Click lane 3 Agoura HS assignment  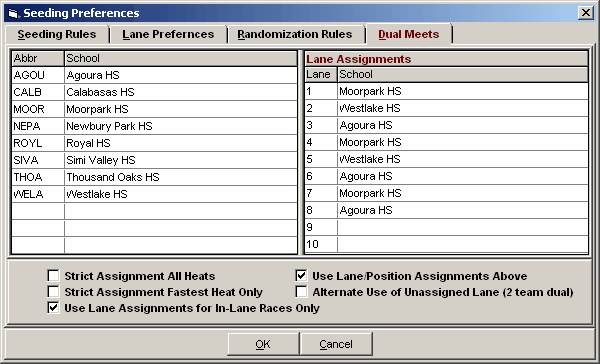point(463,125)
